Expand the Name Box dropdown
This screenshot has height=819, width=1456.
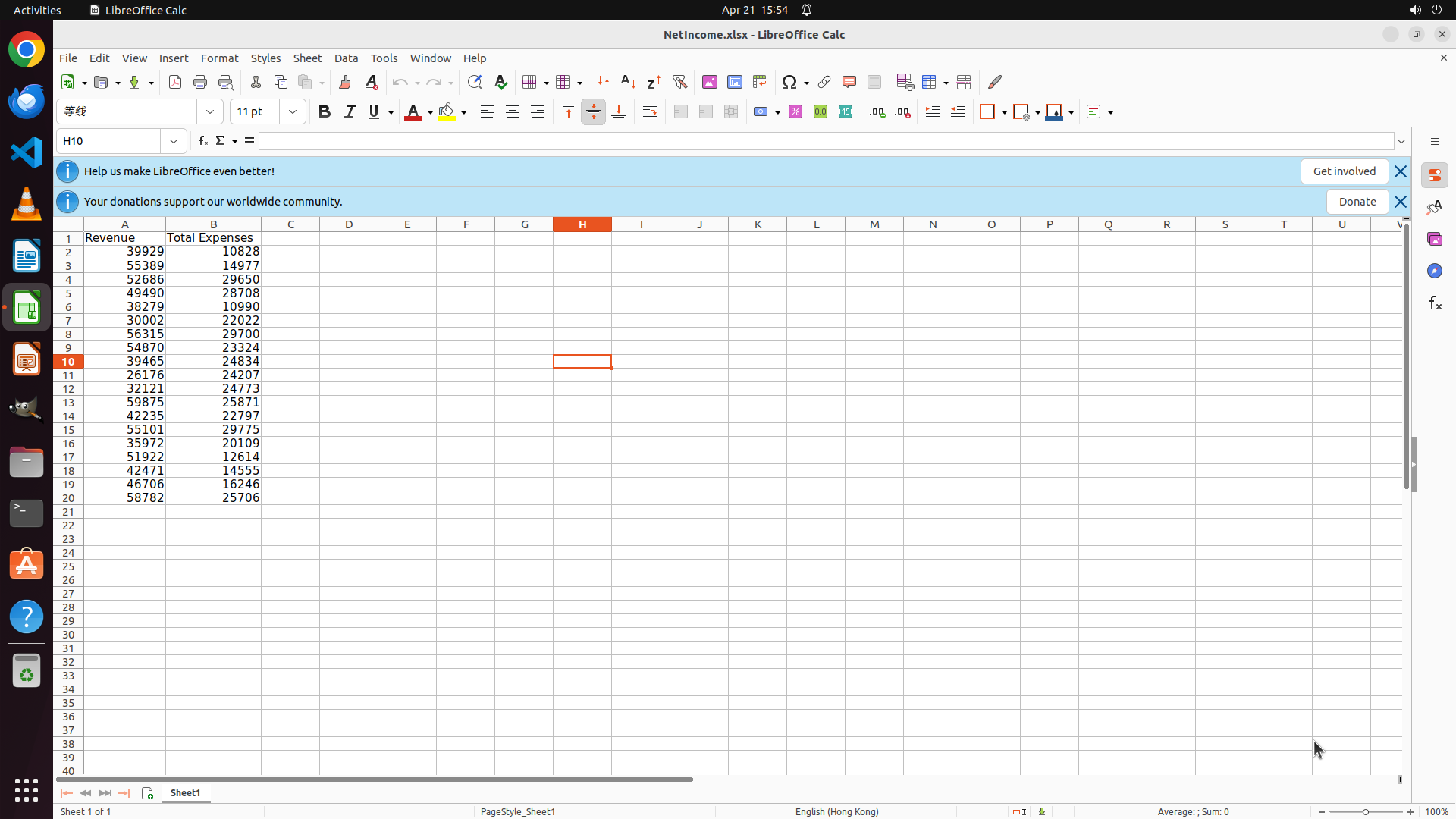[x=174, y=141]
